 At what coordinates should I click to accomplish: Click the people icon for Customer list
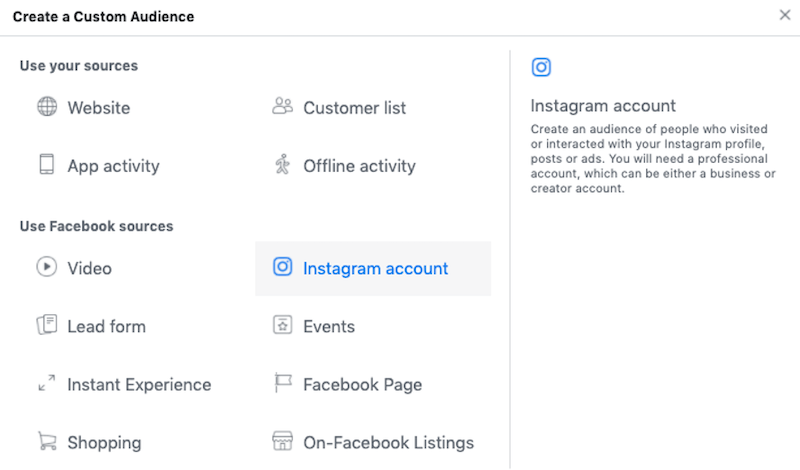click(282, 107)
